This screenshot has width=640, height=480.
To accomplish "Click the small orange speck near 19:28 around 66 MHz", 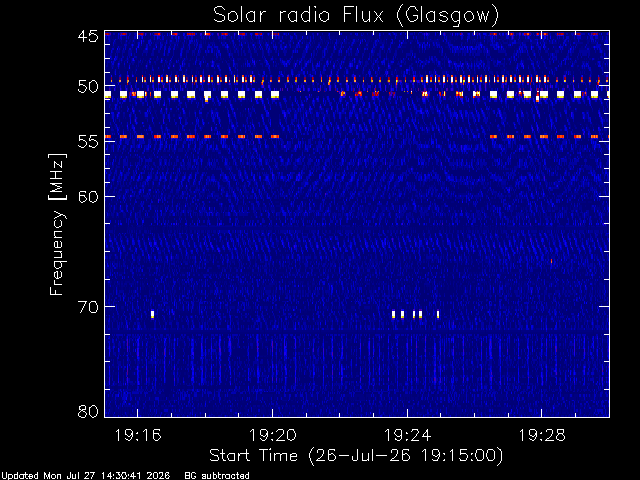I will 551,261.
